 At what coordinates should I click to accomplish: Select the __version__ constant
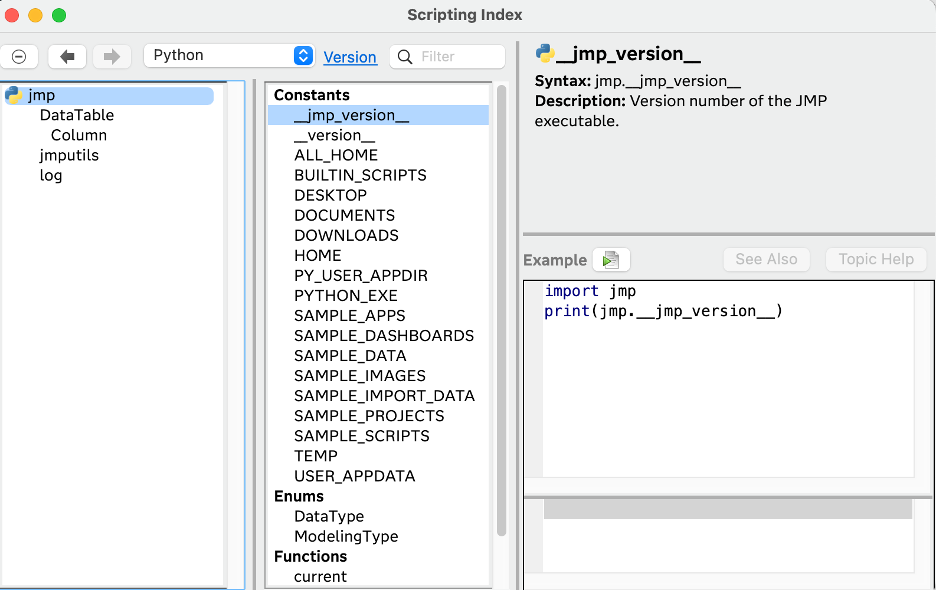(x=334, y=135)
